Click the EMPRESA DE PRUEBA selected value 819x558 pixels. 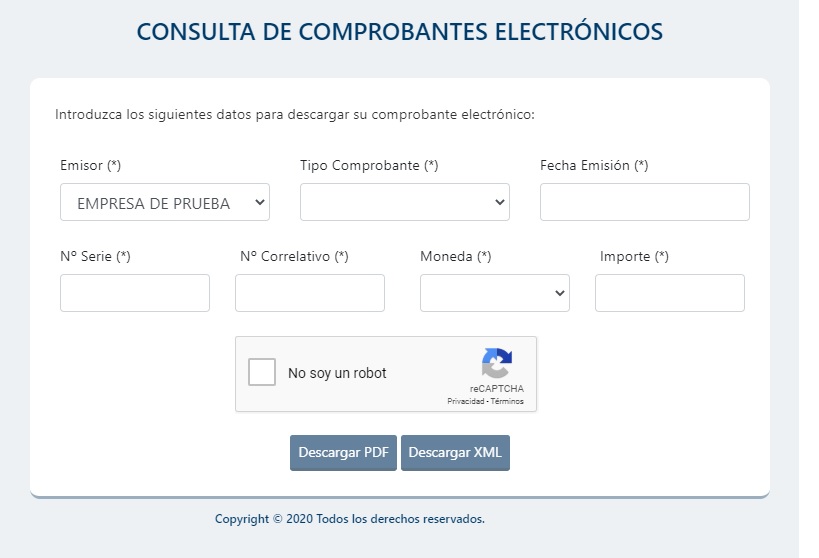[x=154, y=203]
